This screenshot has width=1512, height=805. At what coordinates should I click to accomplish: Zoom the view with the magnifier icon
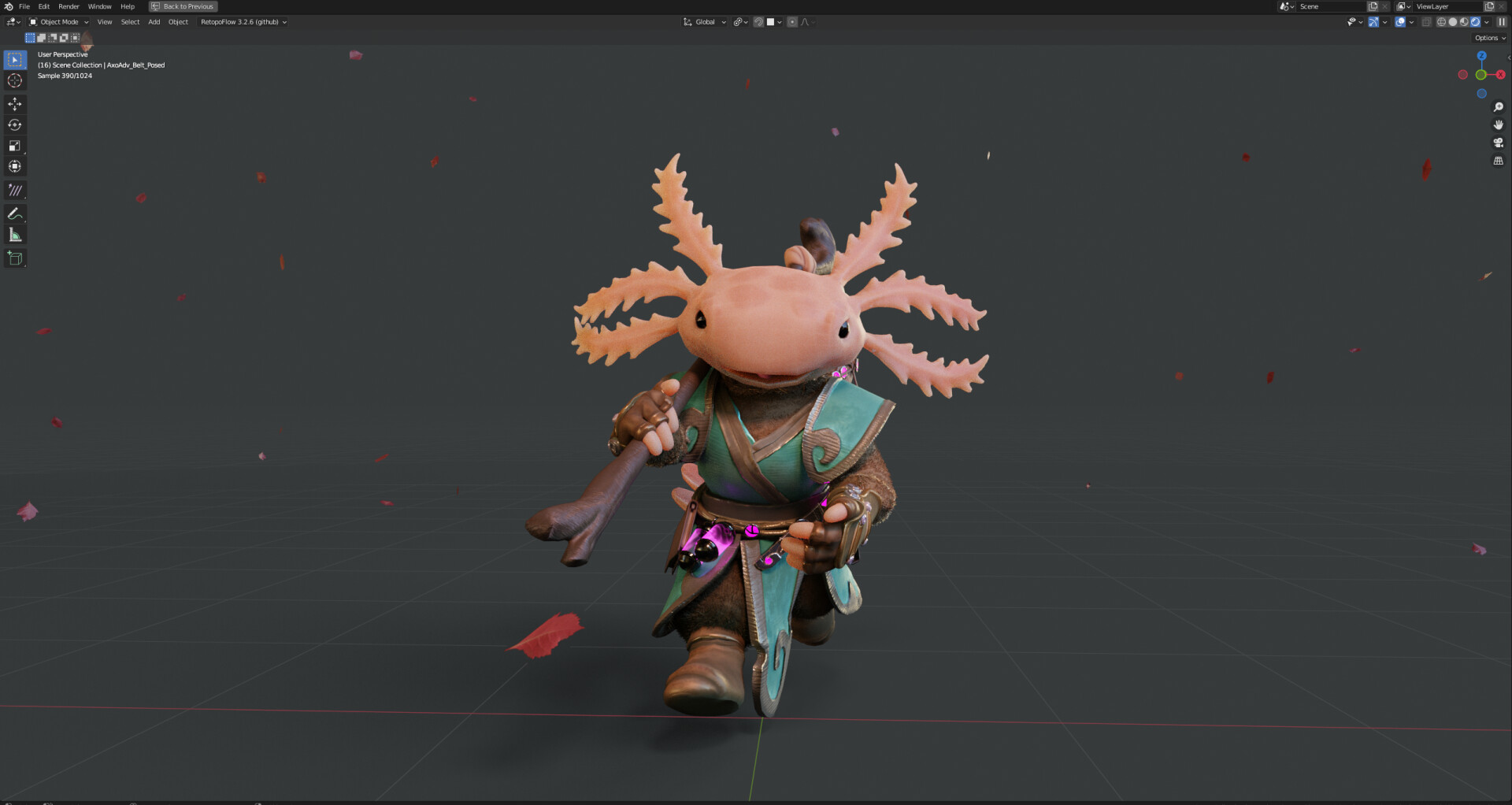point(1499,106)
